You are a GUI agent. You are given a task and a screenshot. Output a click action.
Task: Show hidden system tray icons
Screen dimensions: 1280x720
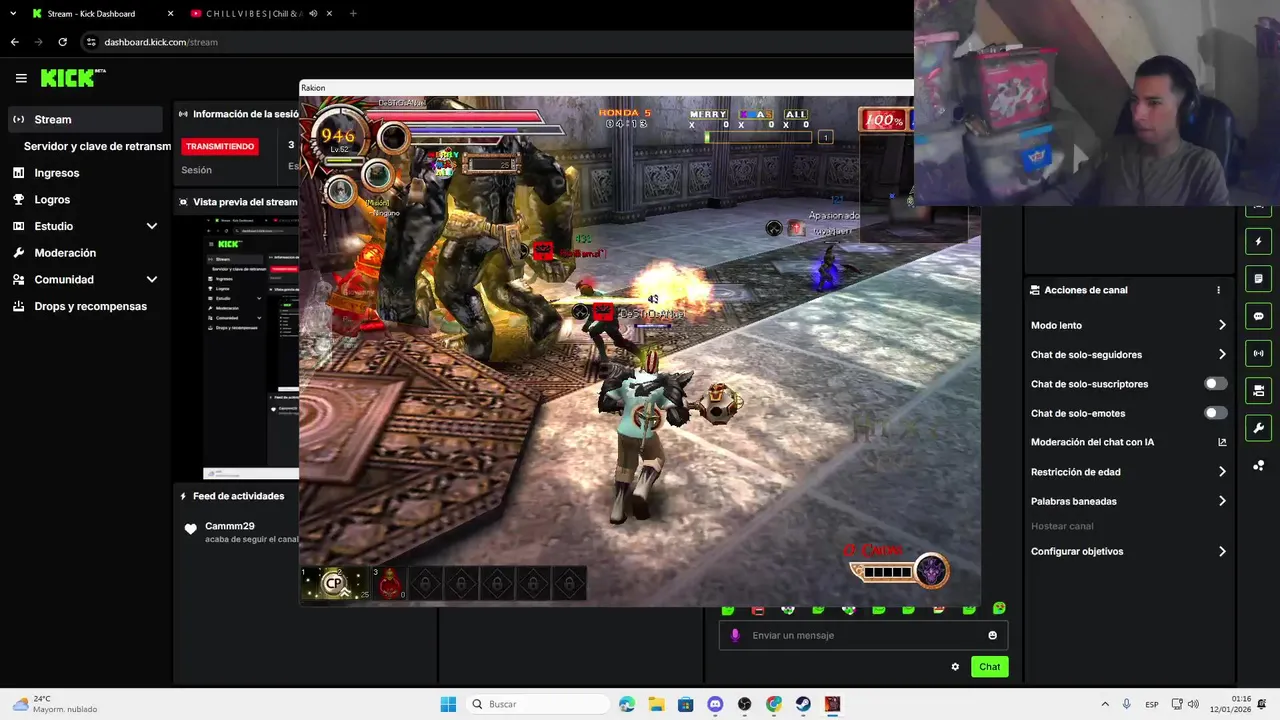tap(1105, 704)
